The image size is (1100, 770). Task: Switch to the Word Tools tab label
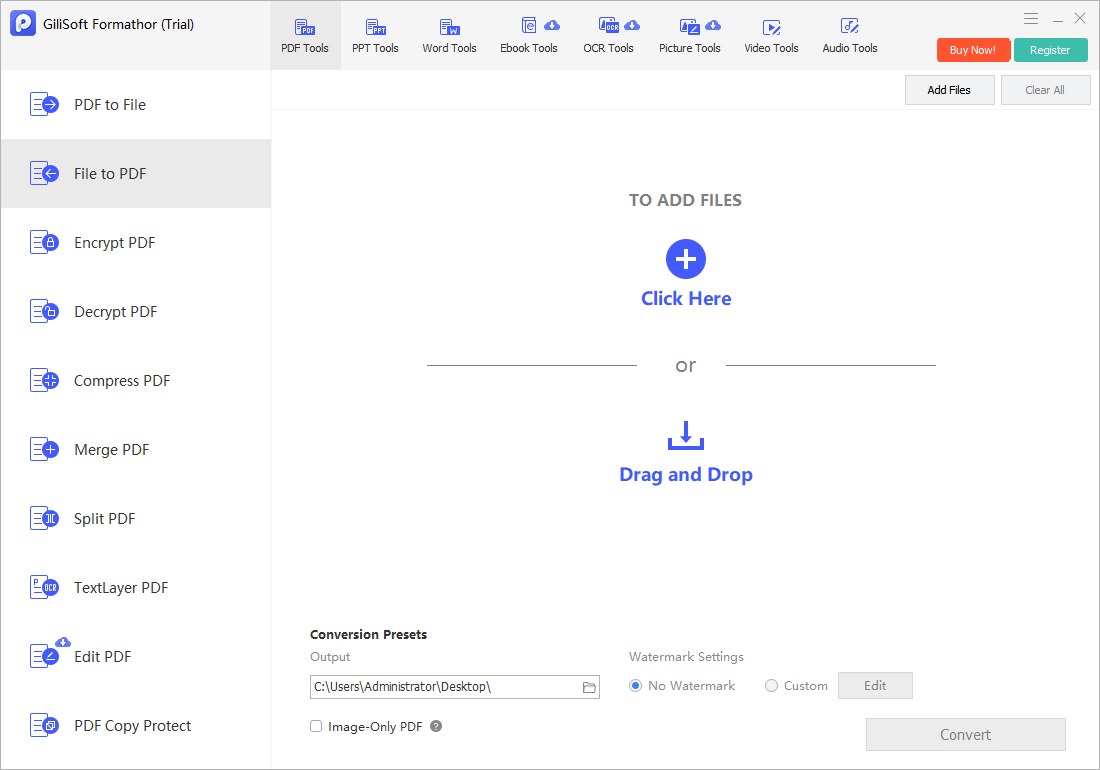[449, 48]
